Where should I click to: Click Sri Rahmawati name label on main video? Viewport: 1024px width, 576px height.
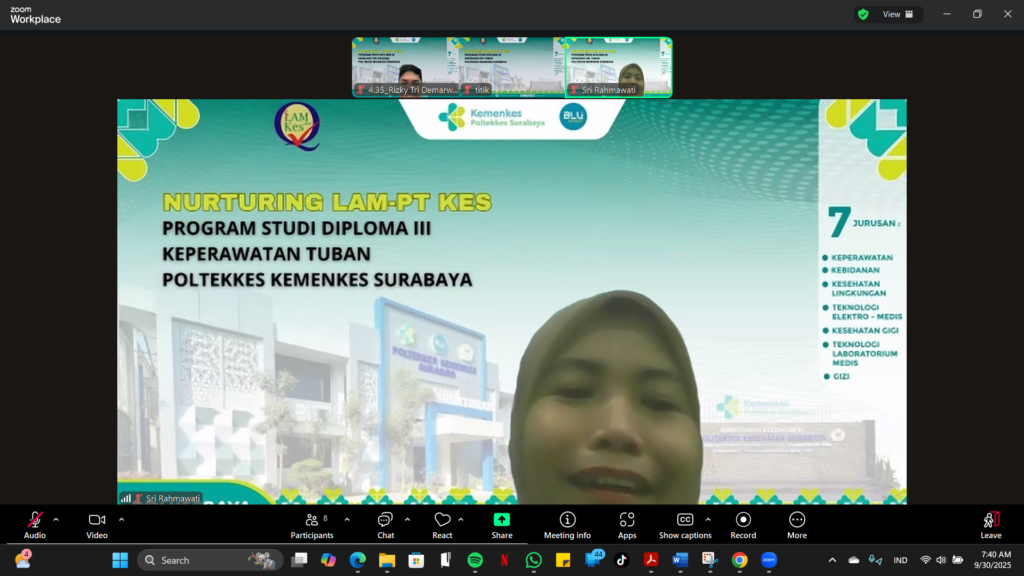(x=172, y=498)
